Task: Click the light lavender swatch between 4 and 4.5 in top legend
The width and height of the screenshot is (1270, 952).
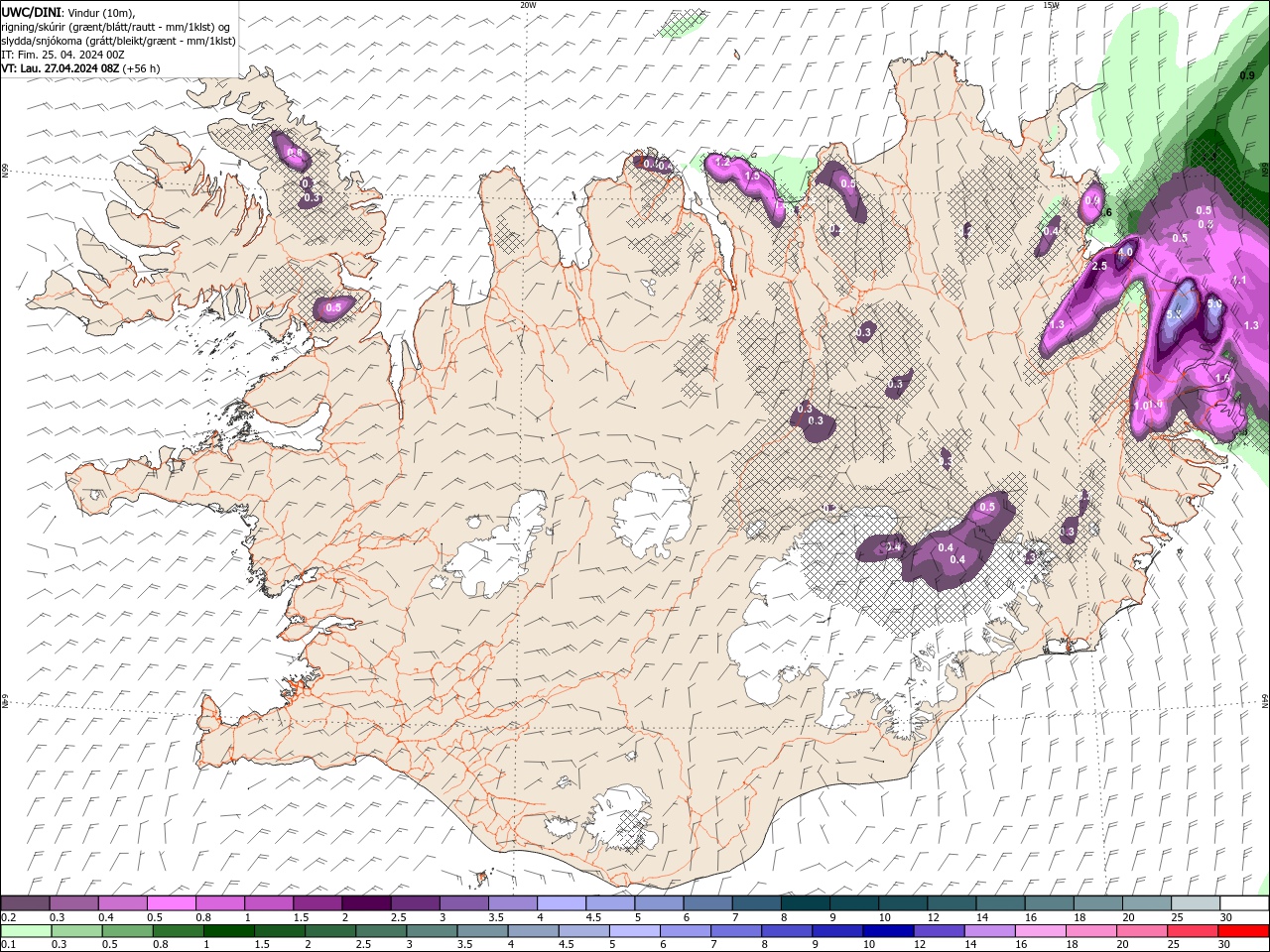Action: [562, 903]
